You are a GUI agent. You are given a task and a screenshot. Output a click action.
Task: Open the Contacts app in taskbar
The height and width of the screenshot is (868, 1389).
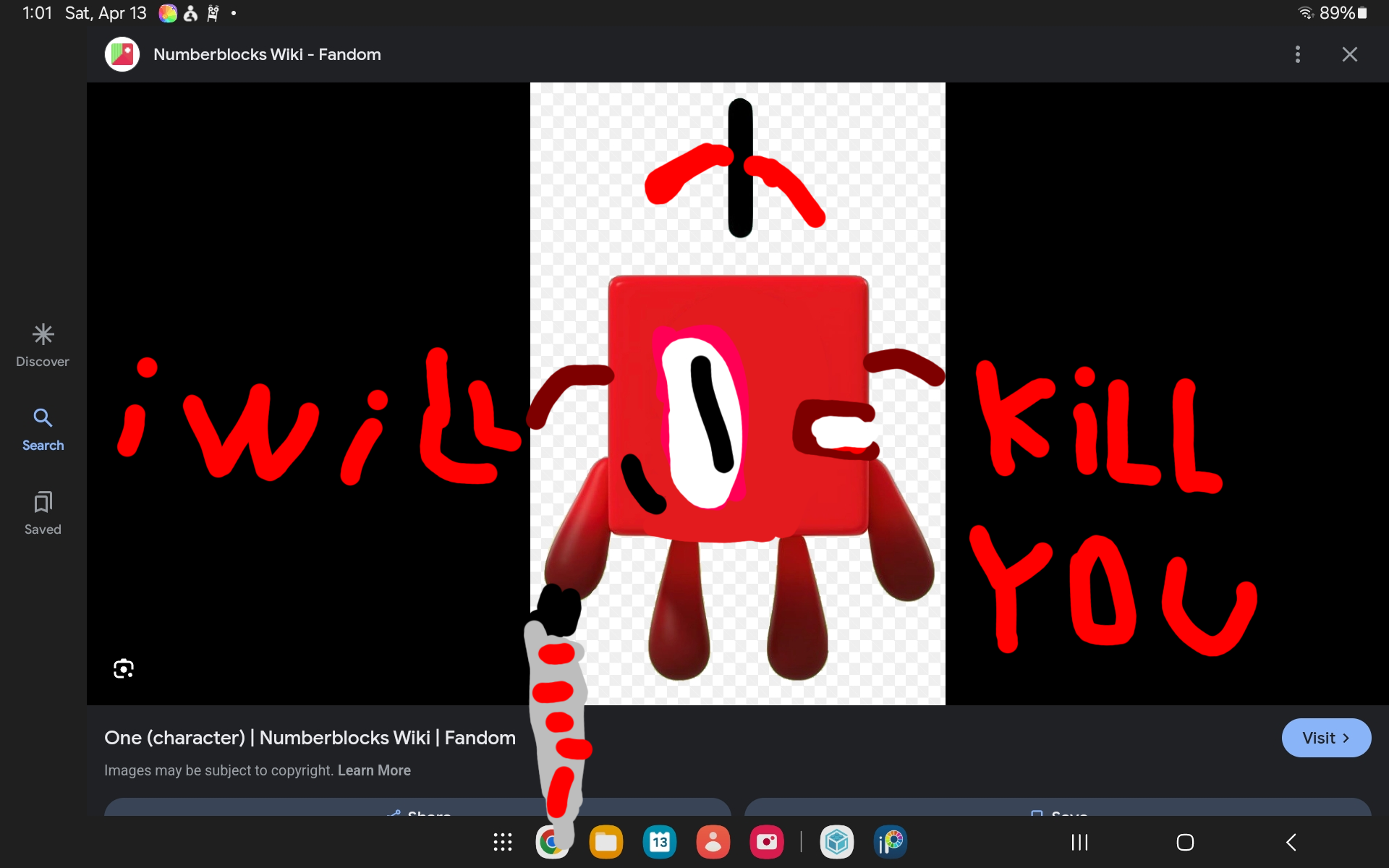tap(713, 842)
